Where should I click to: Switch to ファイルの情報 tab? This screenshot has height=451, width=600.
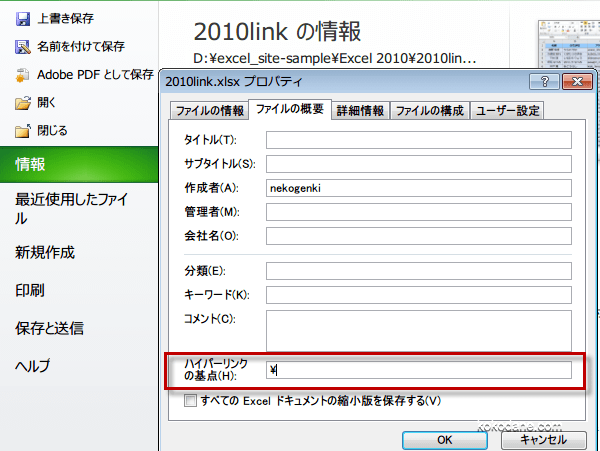pyautogui.click(x=210, y=111)
